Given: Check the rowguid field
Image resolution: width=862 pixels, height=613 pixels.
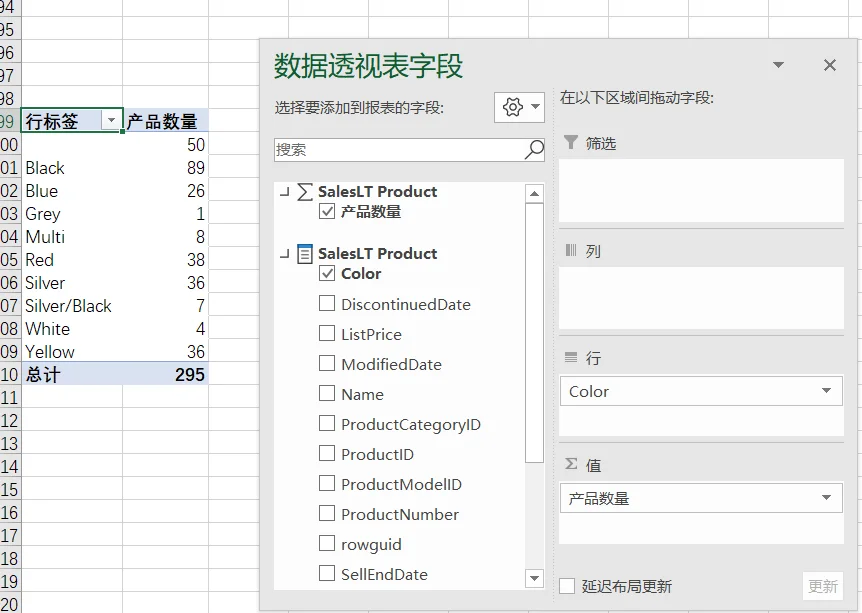Looking at the screenshot, I should 327,543.
